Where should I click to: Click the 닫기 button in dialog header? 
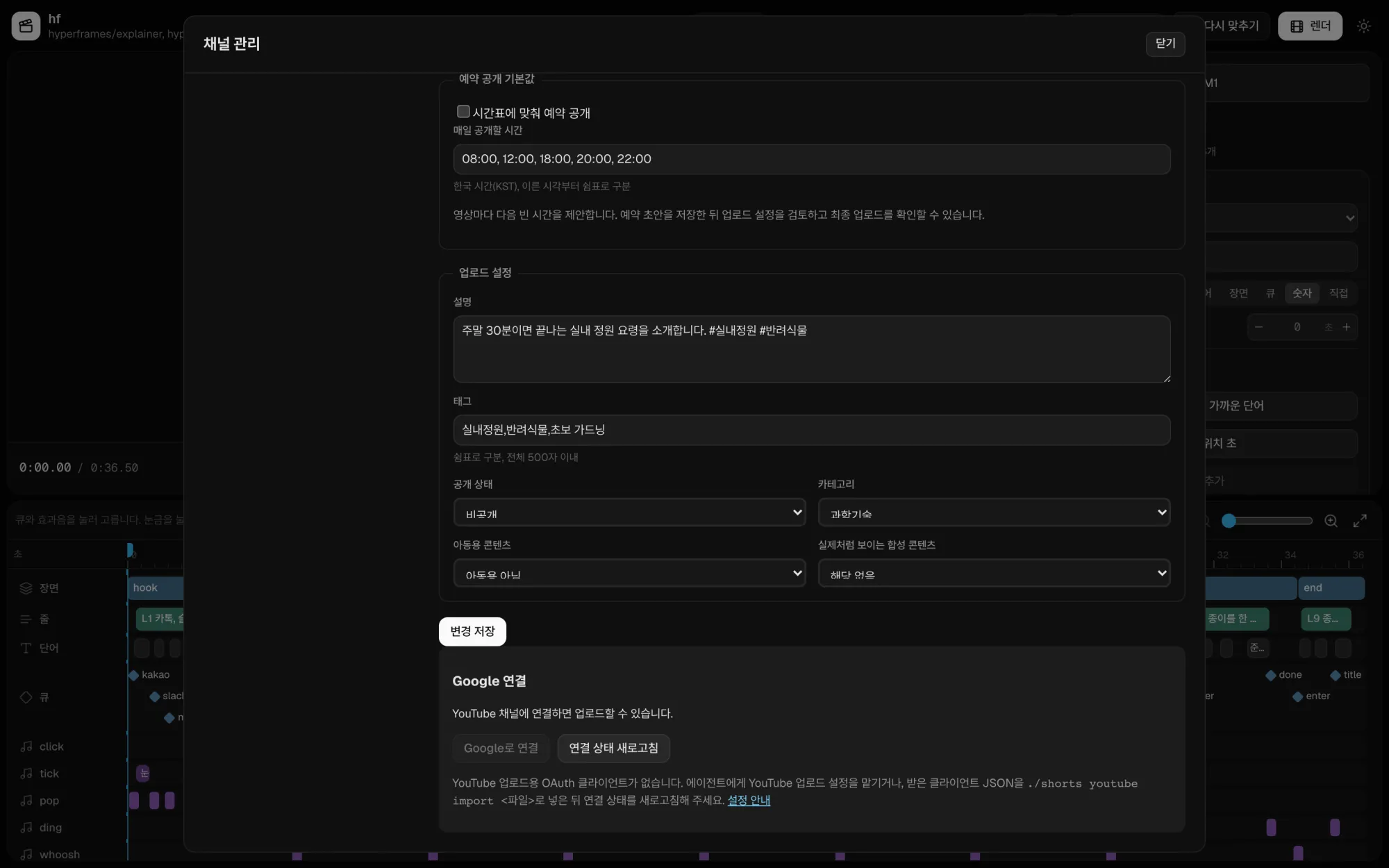pos(1165,43)
